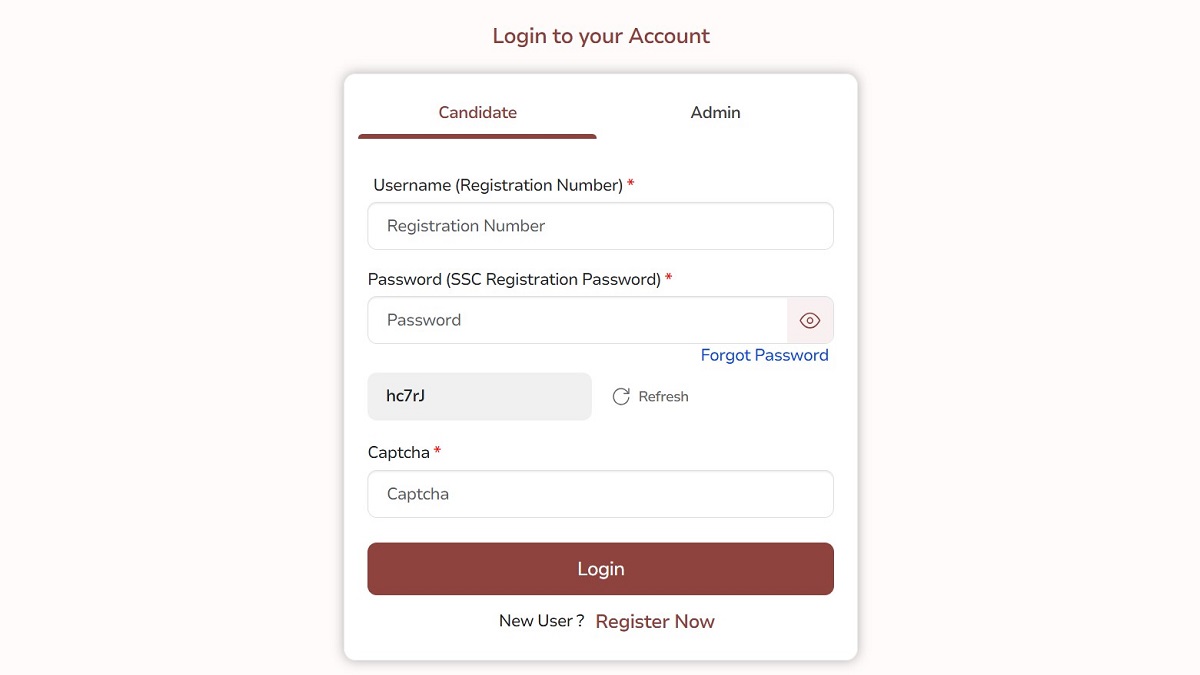Select the Captcha entry field
Screen dimensions: 1200x675
click(x=600, y=494)
